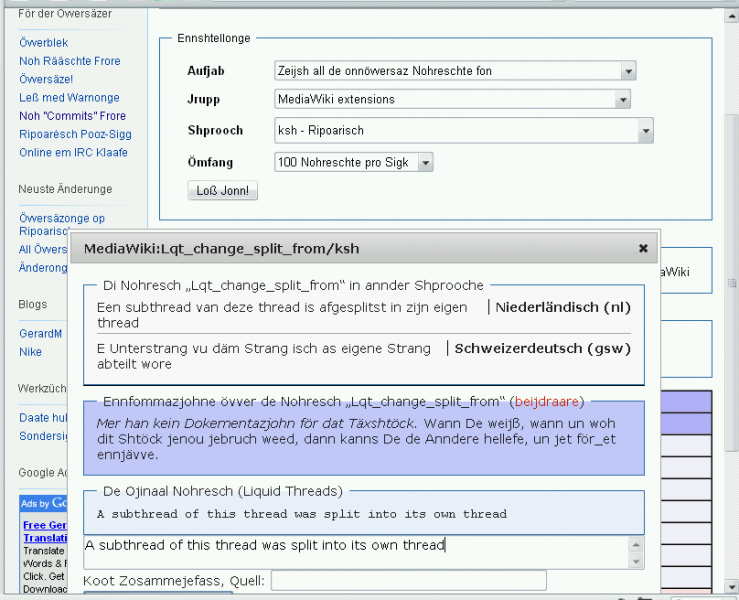Click the Swiss German translation text
The image size is (739, 600).
point(263,356)
